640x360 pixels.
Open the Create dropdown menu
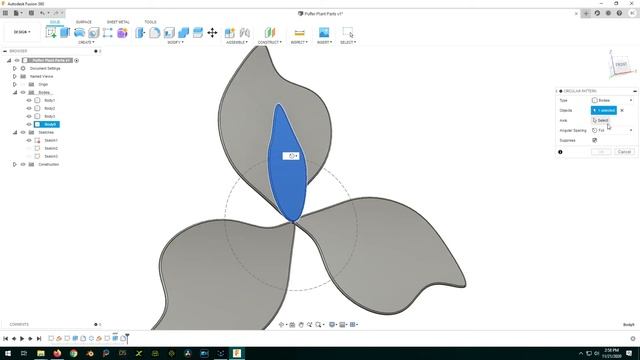click(x=86, y=42)
